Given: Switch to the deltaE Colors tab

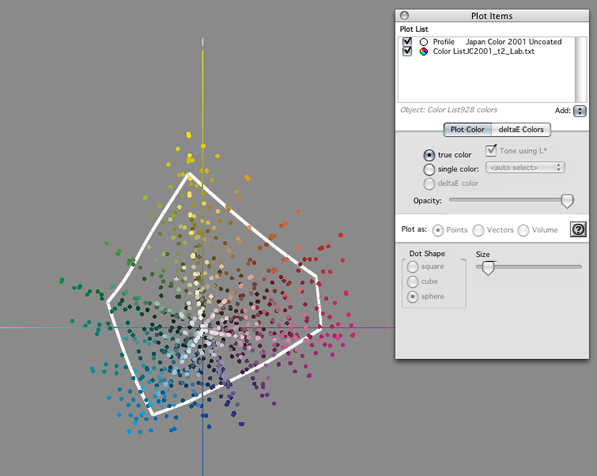Looking at the screenshot, I should point(521,129).
